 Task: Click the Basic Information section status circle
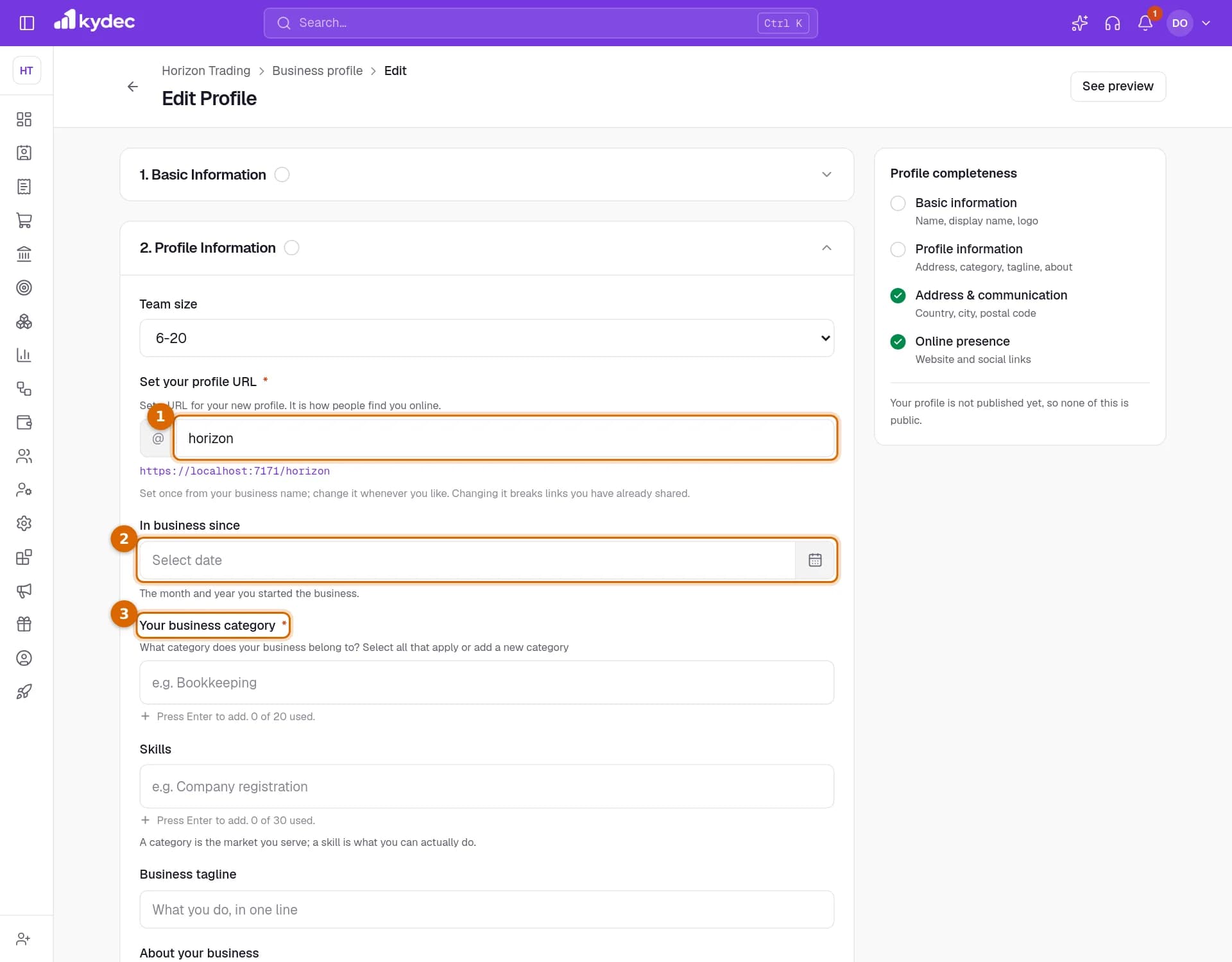282,174
